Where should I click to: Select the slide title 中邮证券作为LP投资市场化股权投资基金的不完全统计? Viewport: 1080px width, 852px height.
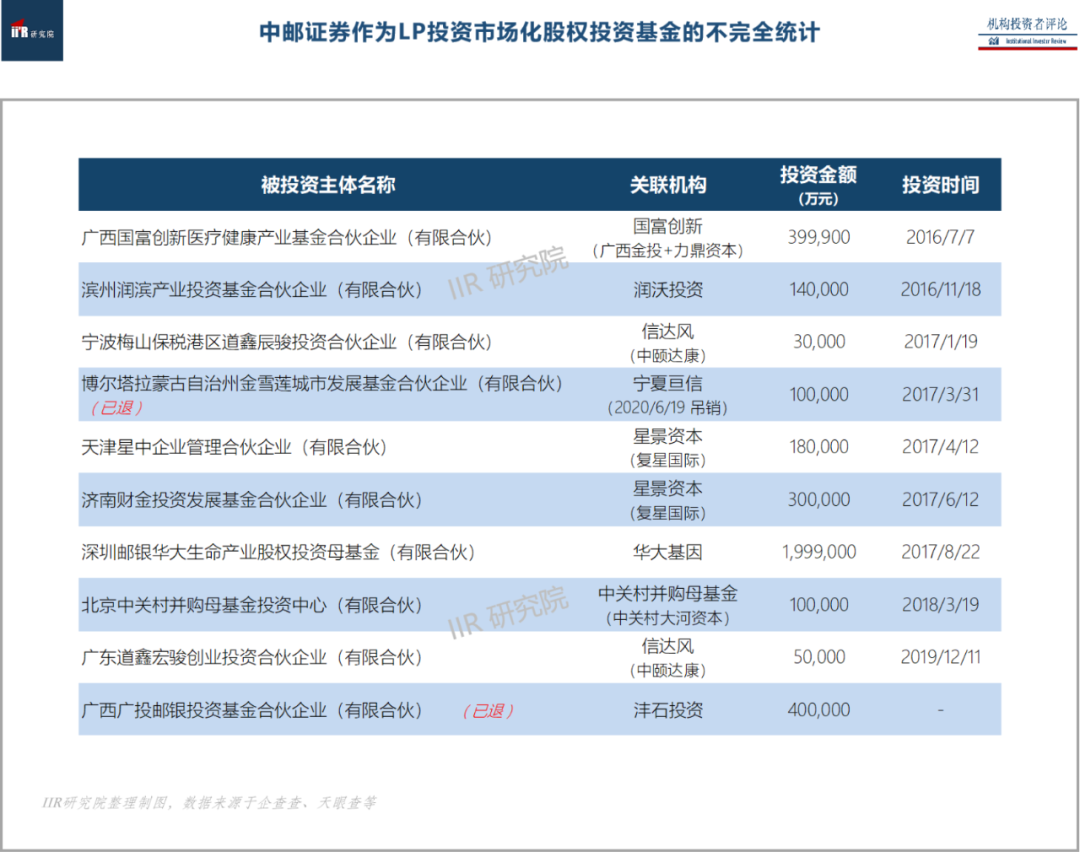click(x=539, y=32)
